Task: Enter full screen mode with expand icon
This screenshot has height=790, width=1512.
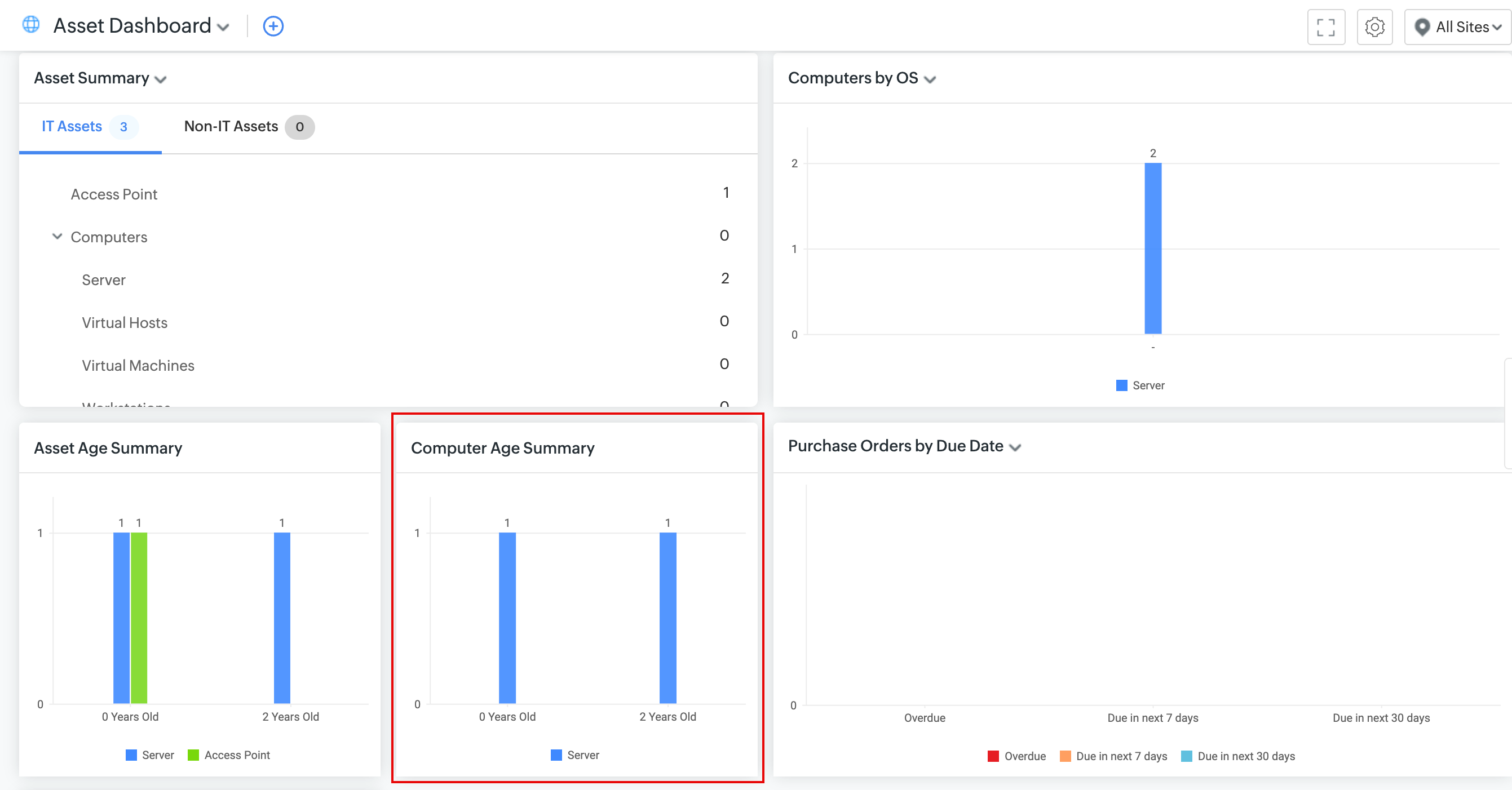Action: 1325,27
